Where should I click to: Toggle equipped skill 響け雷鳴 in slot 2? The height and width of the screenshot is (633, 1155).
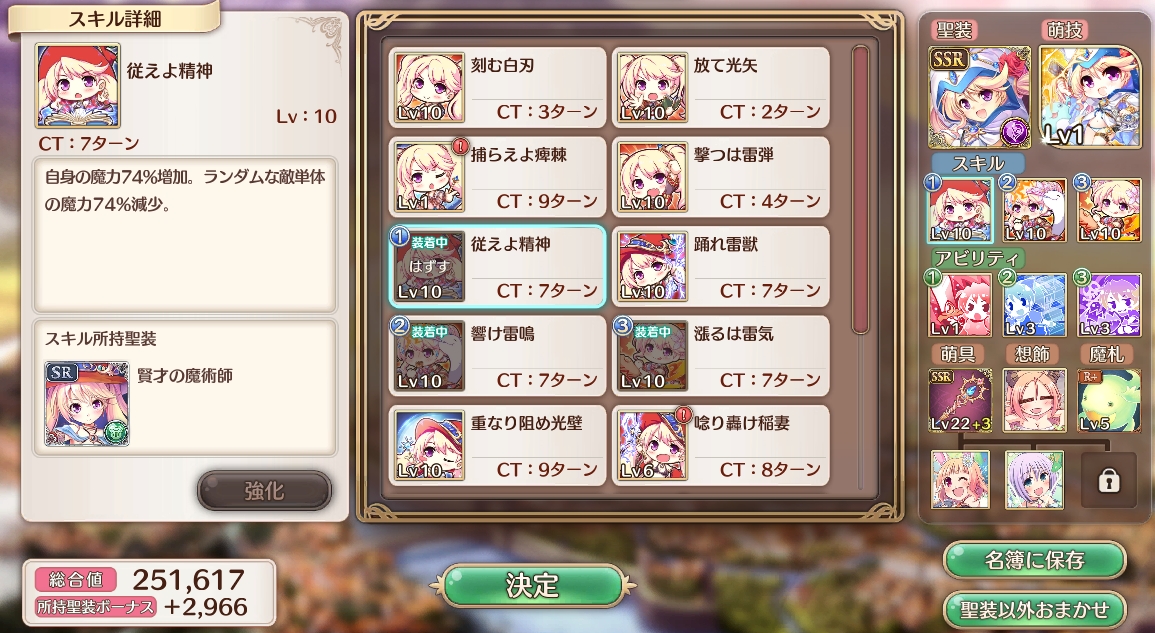[x=497, y=356]
